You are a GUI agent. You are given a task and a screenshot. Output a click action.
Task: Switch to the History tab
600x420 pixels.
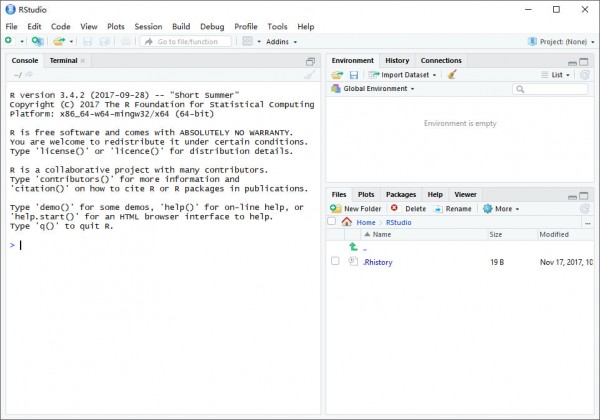397,61
